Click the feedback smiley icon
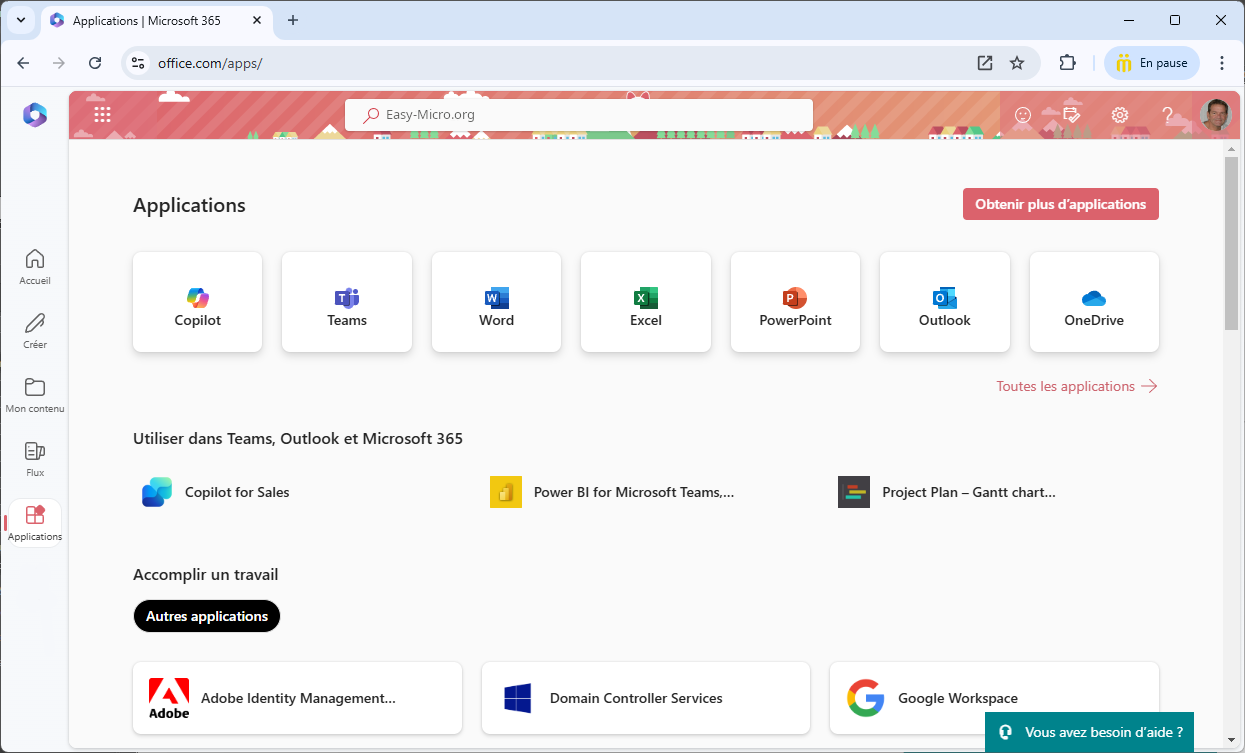The image size is (1245, 753). (x=1022, y=115)
